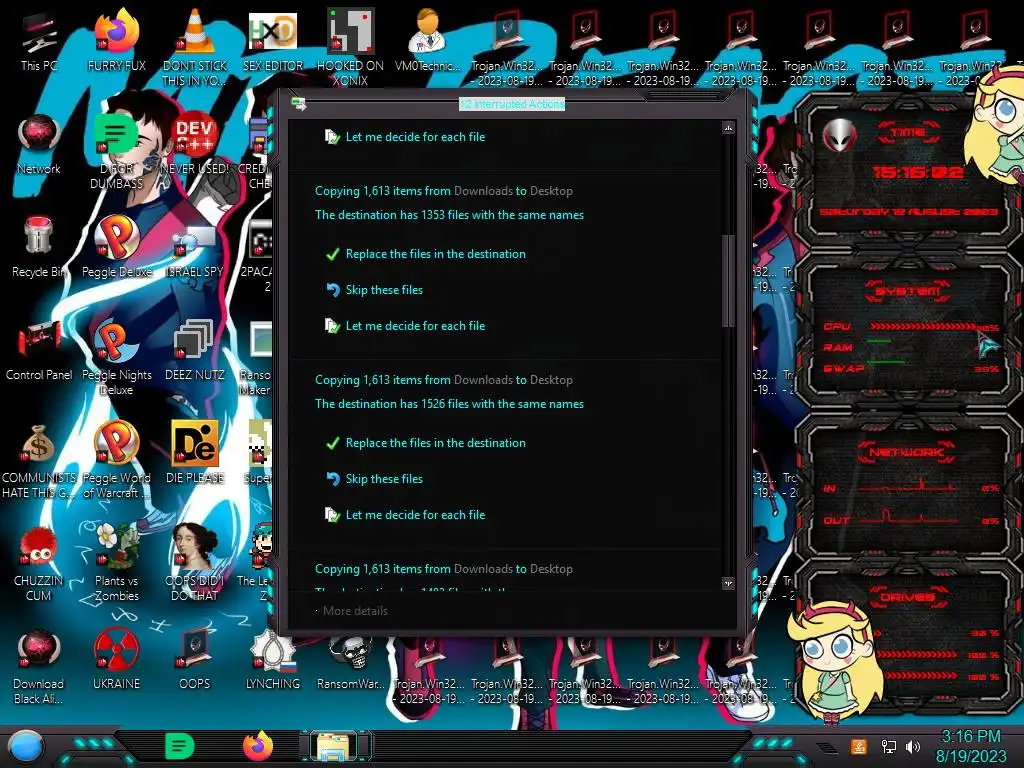This screenshot has width=1024, height=768.
Task: Skip these files for the 1526 files conflict
Action: (374, 479)
